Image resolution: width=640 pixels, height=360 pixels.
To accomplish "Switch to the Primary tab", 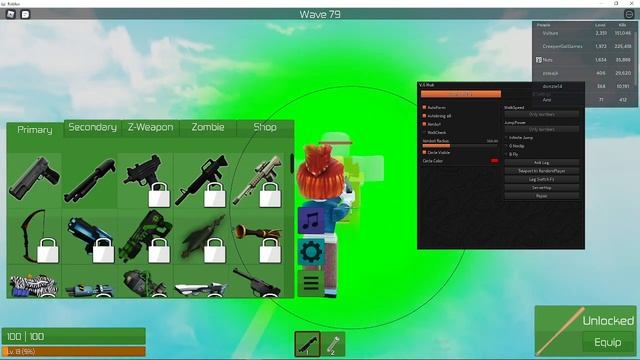I will [35, 130].
